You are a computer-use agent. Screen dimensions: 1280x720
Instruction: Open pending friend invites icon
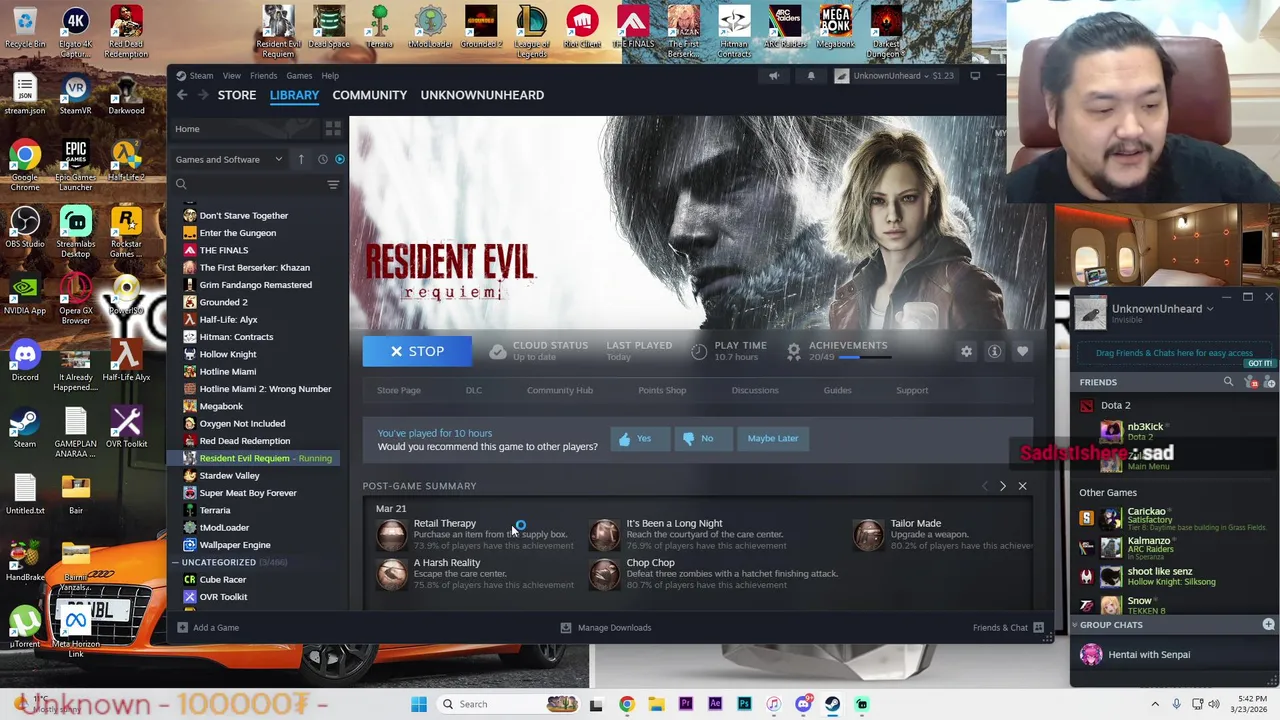click(x=1252, y=382)
